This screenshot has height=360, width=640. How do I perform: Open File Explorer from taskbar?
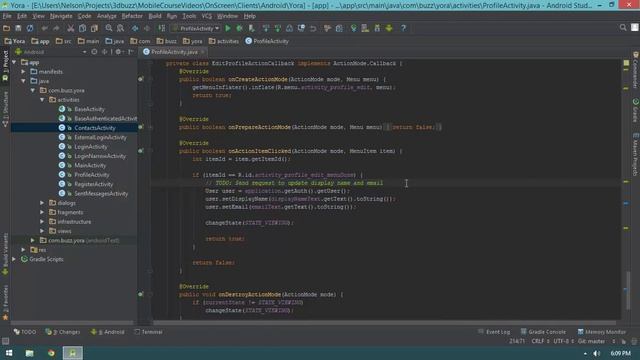(29, 353)
